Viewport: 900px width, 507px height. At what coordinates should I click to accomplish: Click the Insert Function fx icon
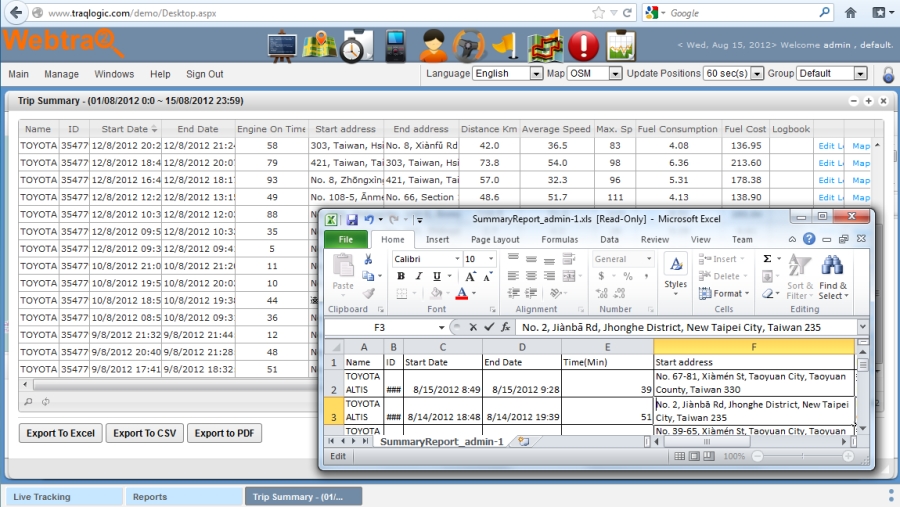505,327
